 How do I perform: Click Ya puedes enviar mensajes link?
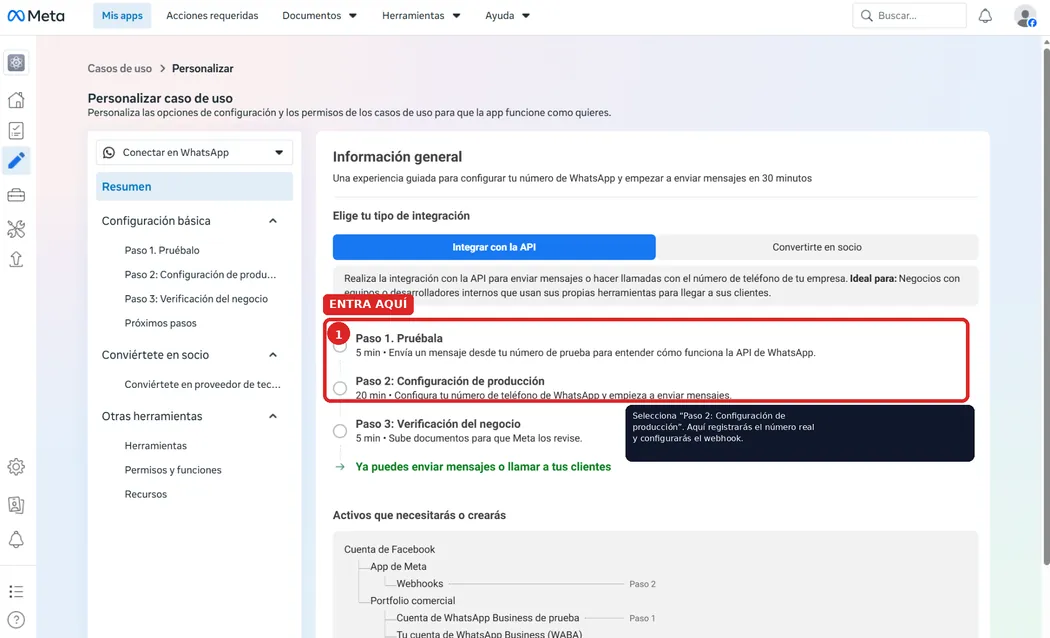tap(483, 467)
